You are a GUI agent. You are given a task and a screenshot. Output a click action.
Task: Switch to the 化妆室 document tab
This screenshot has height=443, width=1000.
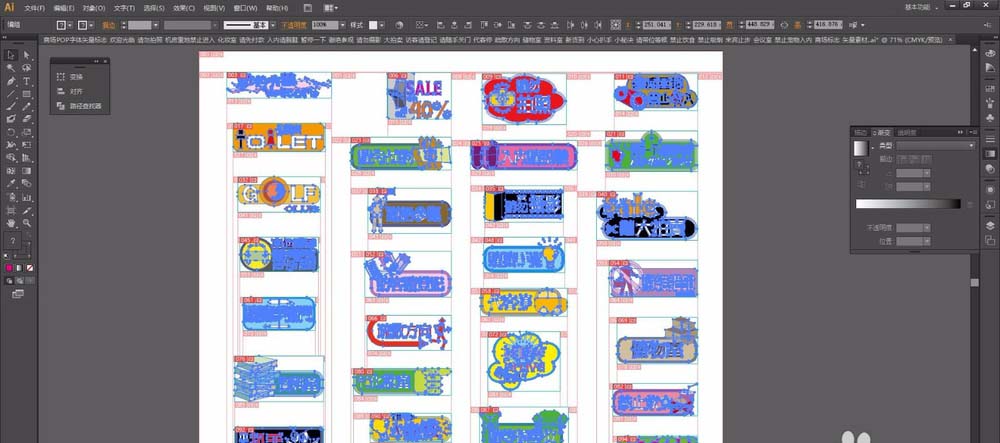click(x=226, y=40)
